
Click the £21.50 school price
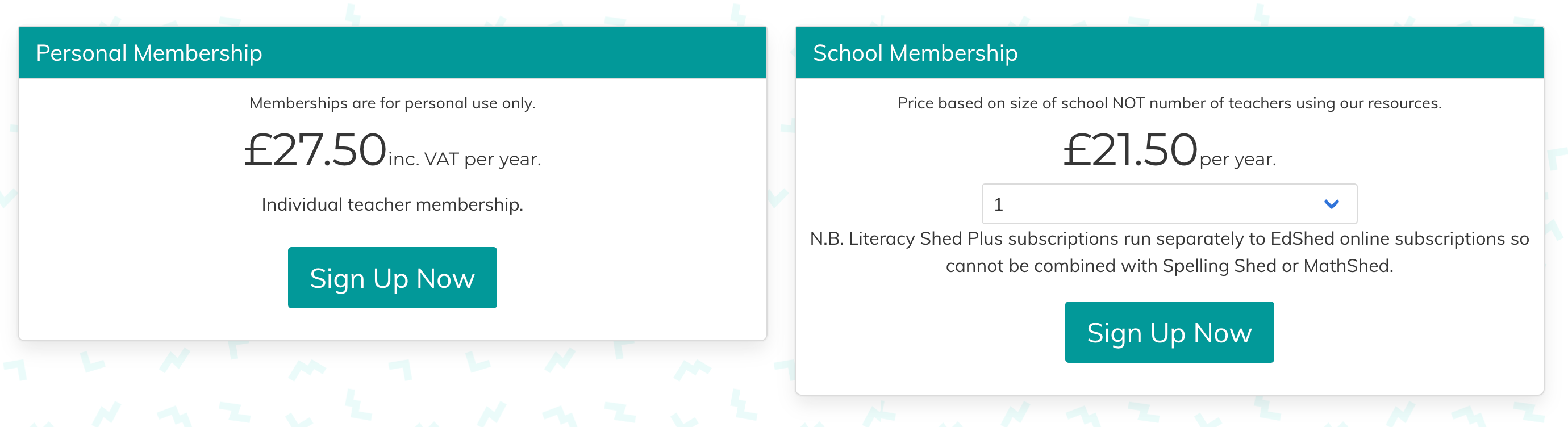1131,150
